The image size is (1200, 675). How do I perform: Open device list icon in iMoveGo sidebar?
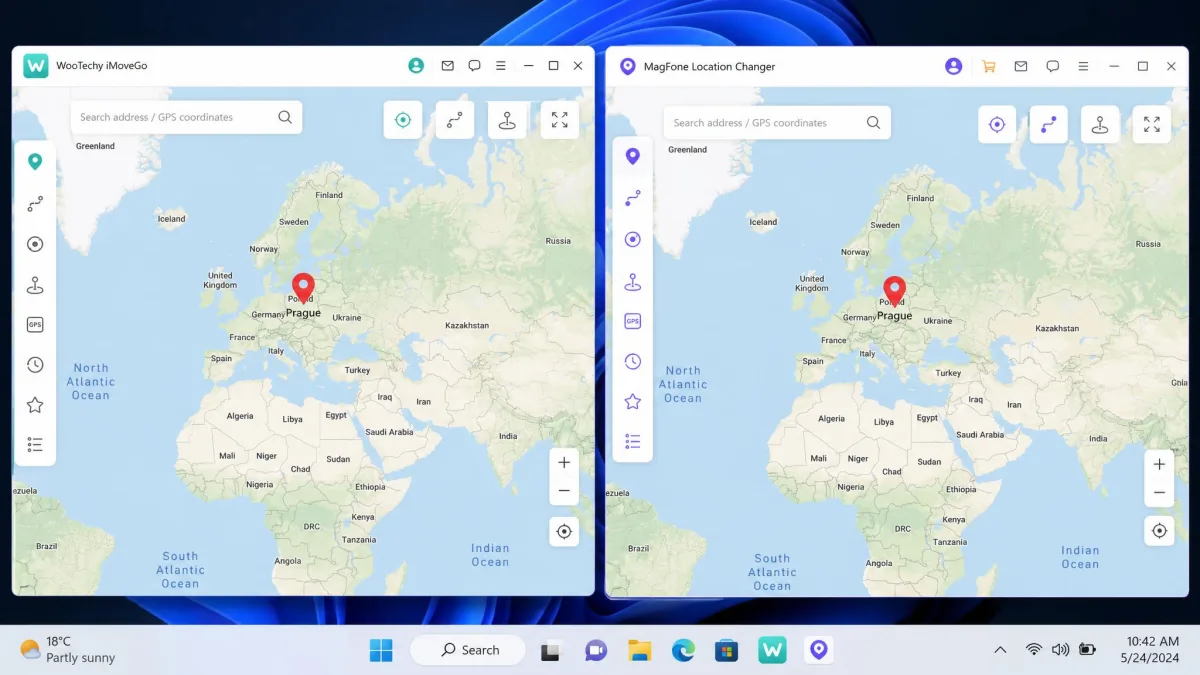click(35, 445)
